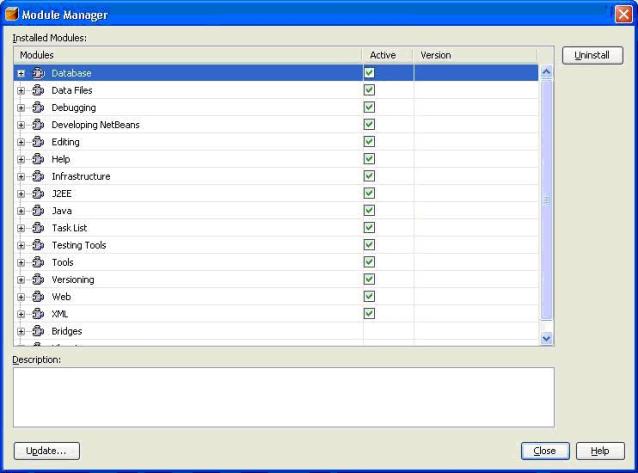Click the module list scroll down arrow
Screen dimensions: 638x473
click(x=546, y=339)
